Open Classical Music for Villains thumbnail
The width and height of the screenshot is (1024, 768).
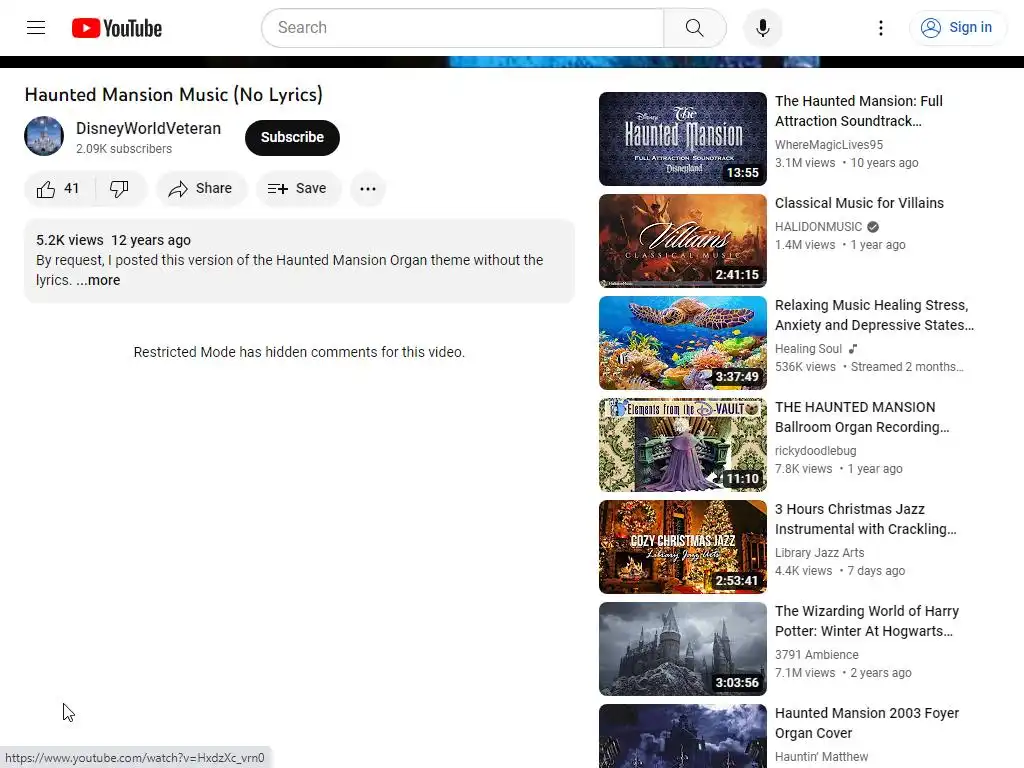682,241
